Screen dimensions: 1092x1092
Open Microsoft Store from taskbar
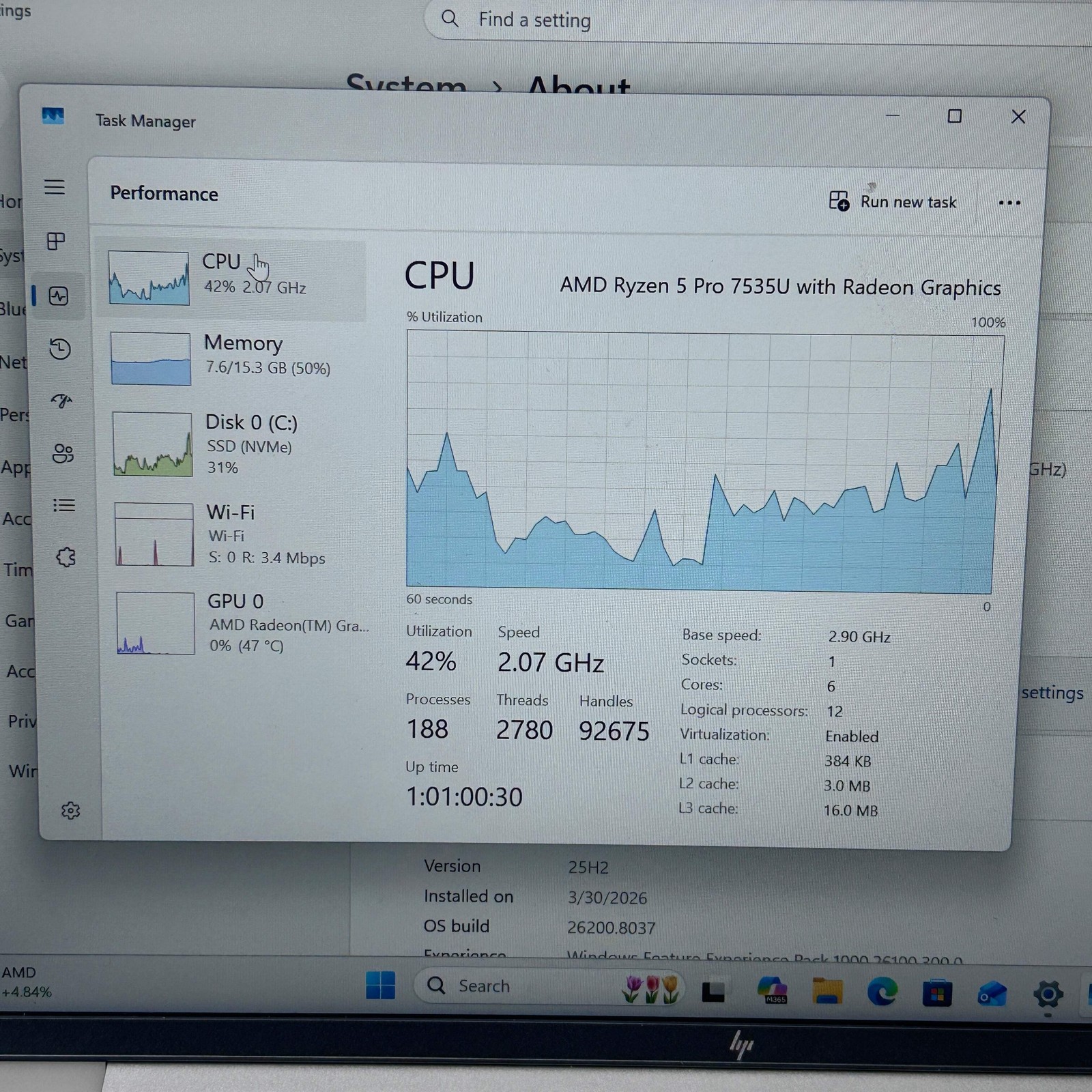[937, 994]
